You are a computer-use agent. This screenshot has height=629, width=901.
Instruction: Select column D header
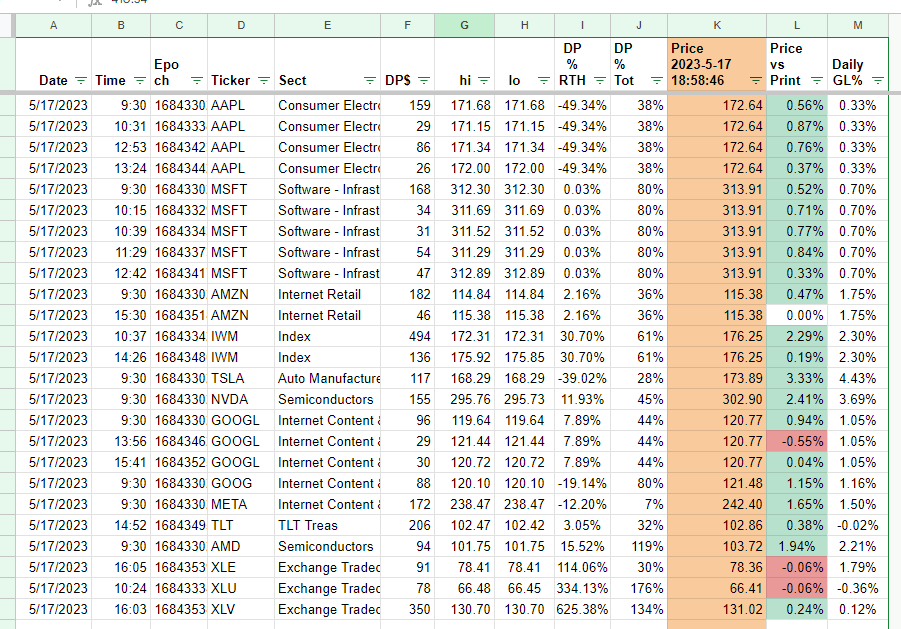241,25
